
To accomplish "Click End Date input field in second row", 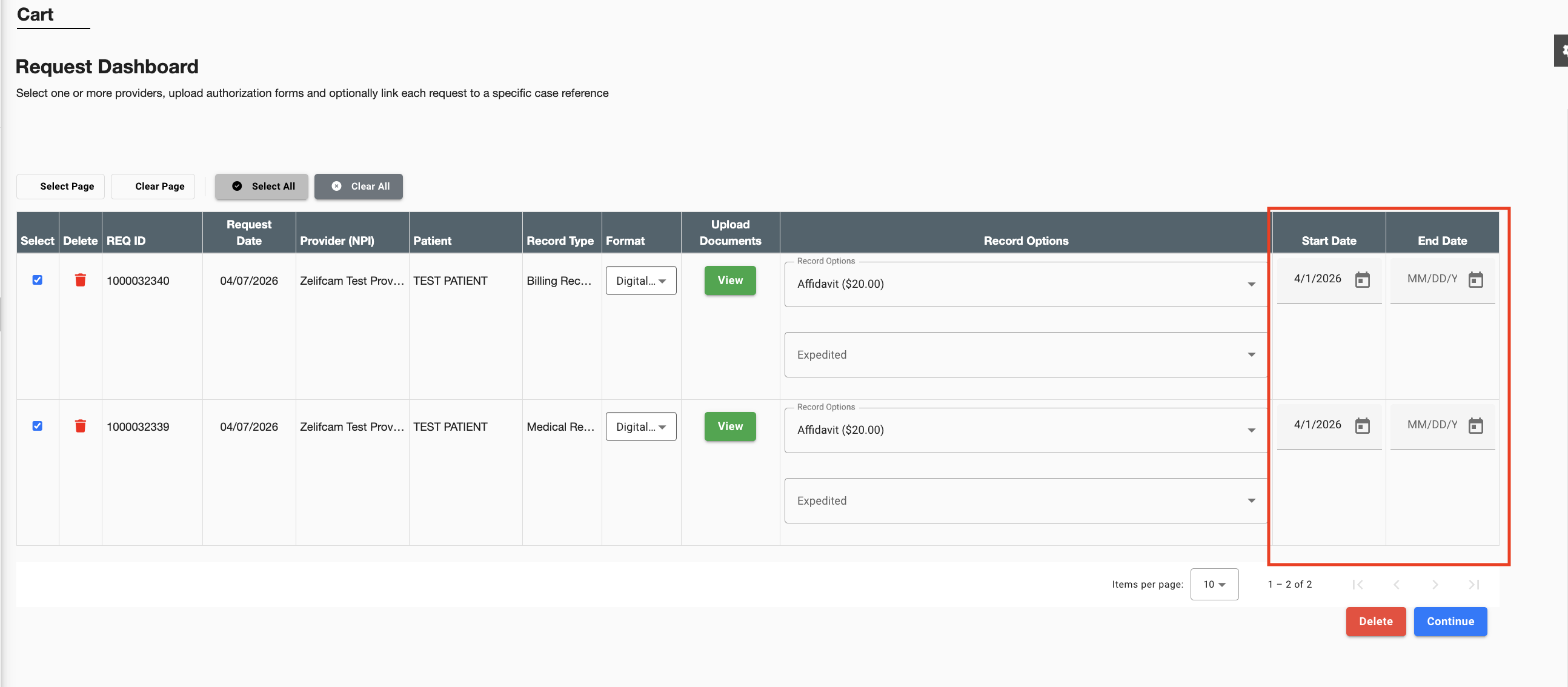I will click(1431, 425).
